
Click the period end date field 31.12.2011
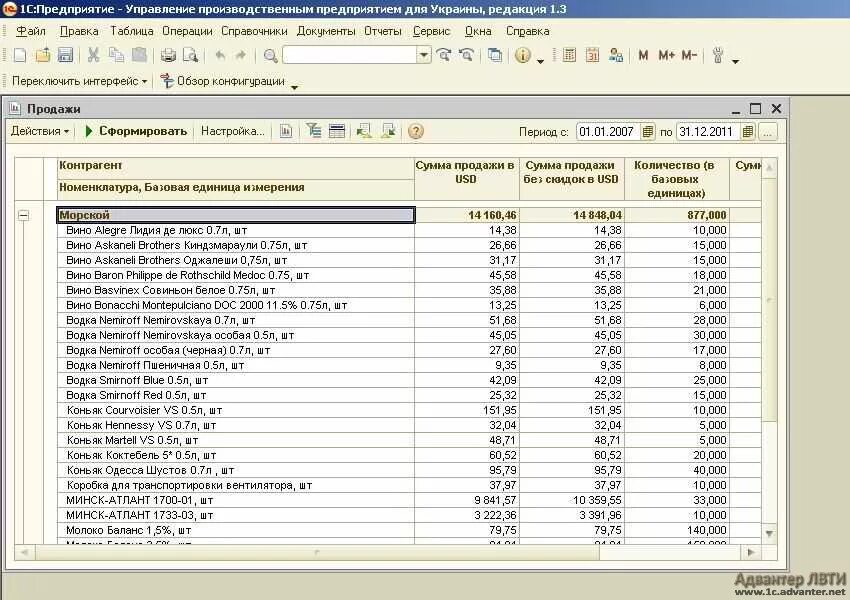708,132
